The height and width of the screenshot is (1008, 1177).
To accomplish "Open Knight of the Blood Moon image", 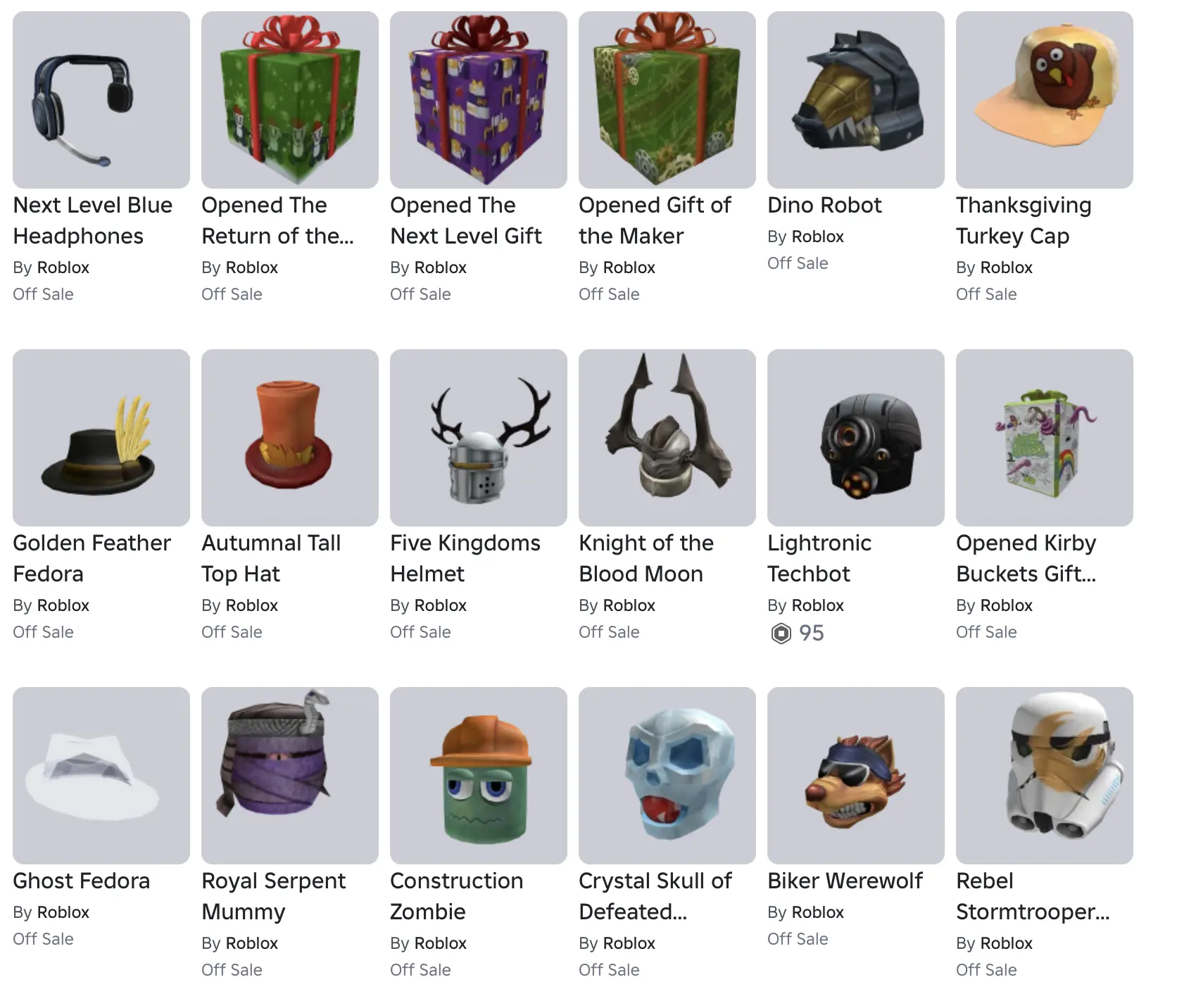I will (x=667, y=438).
